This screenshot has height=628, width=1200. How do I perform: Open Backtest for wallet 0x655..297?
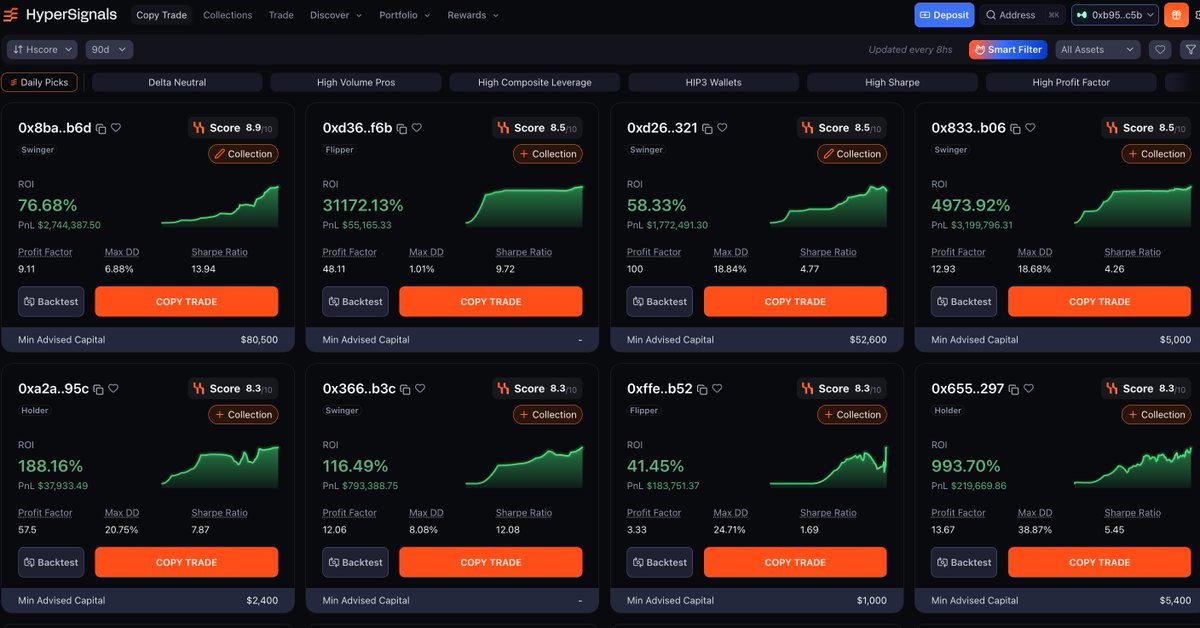coord(964,563)
